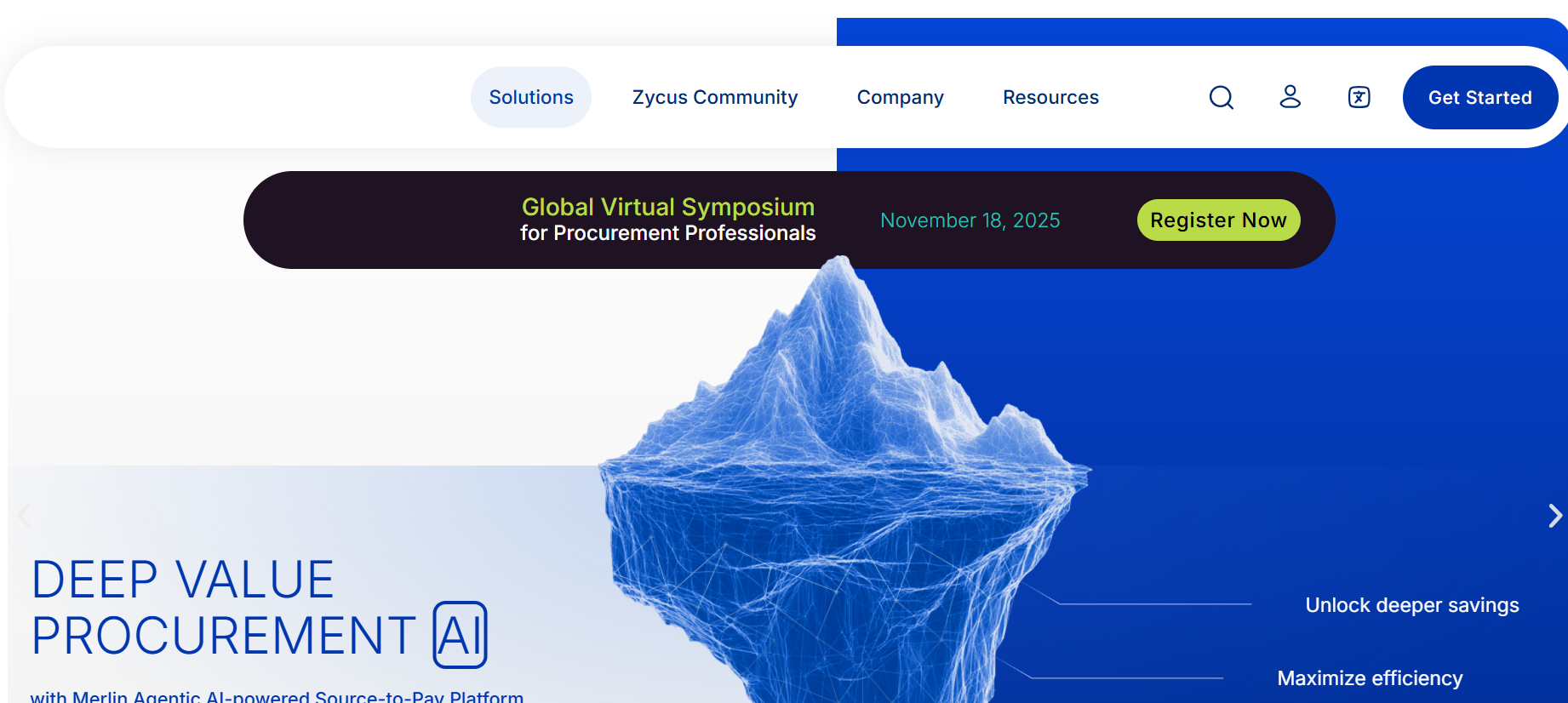
Task: Open the user account icon
Action: coord(1290,97)
